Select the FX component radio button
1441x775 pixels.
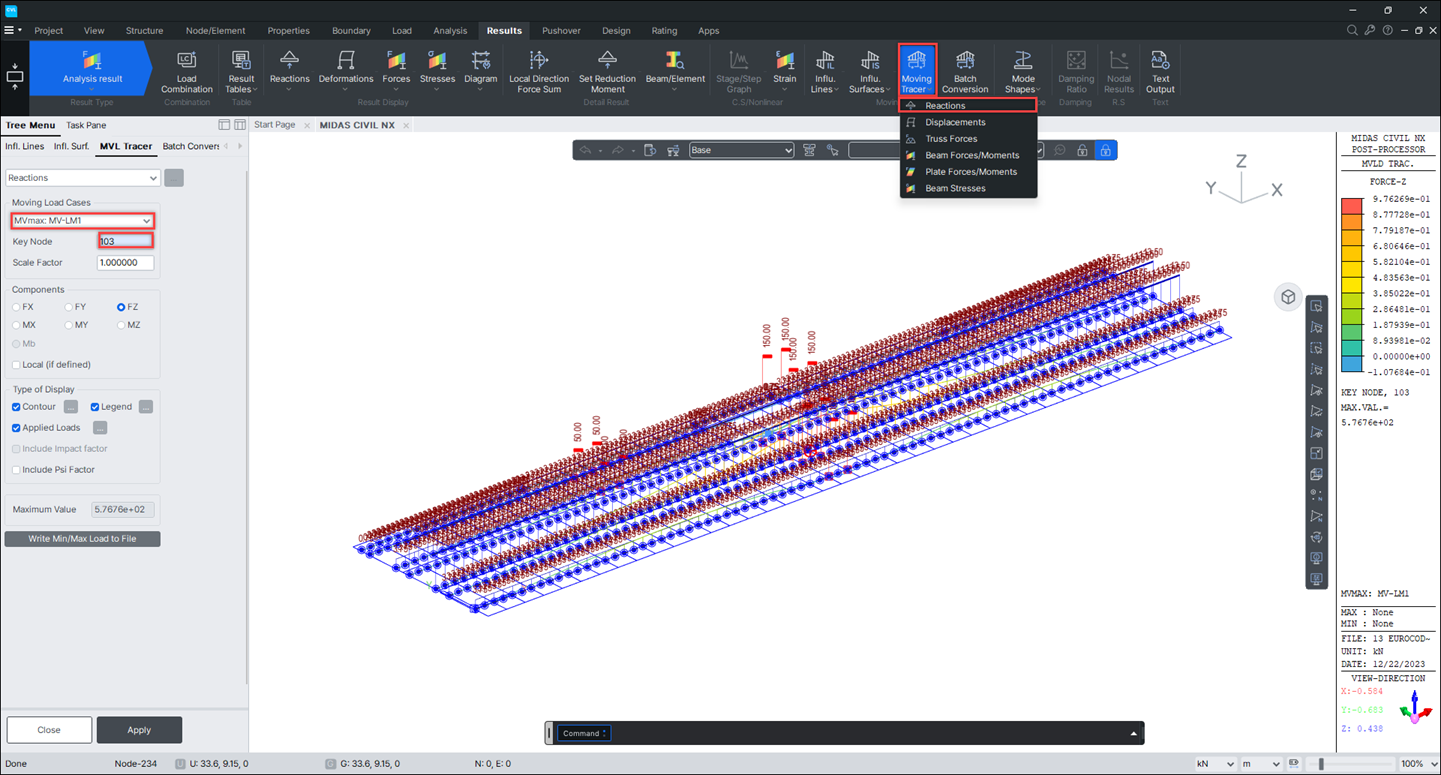[16, 307]
